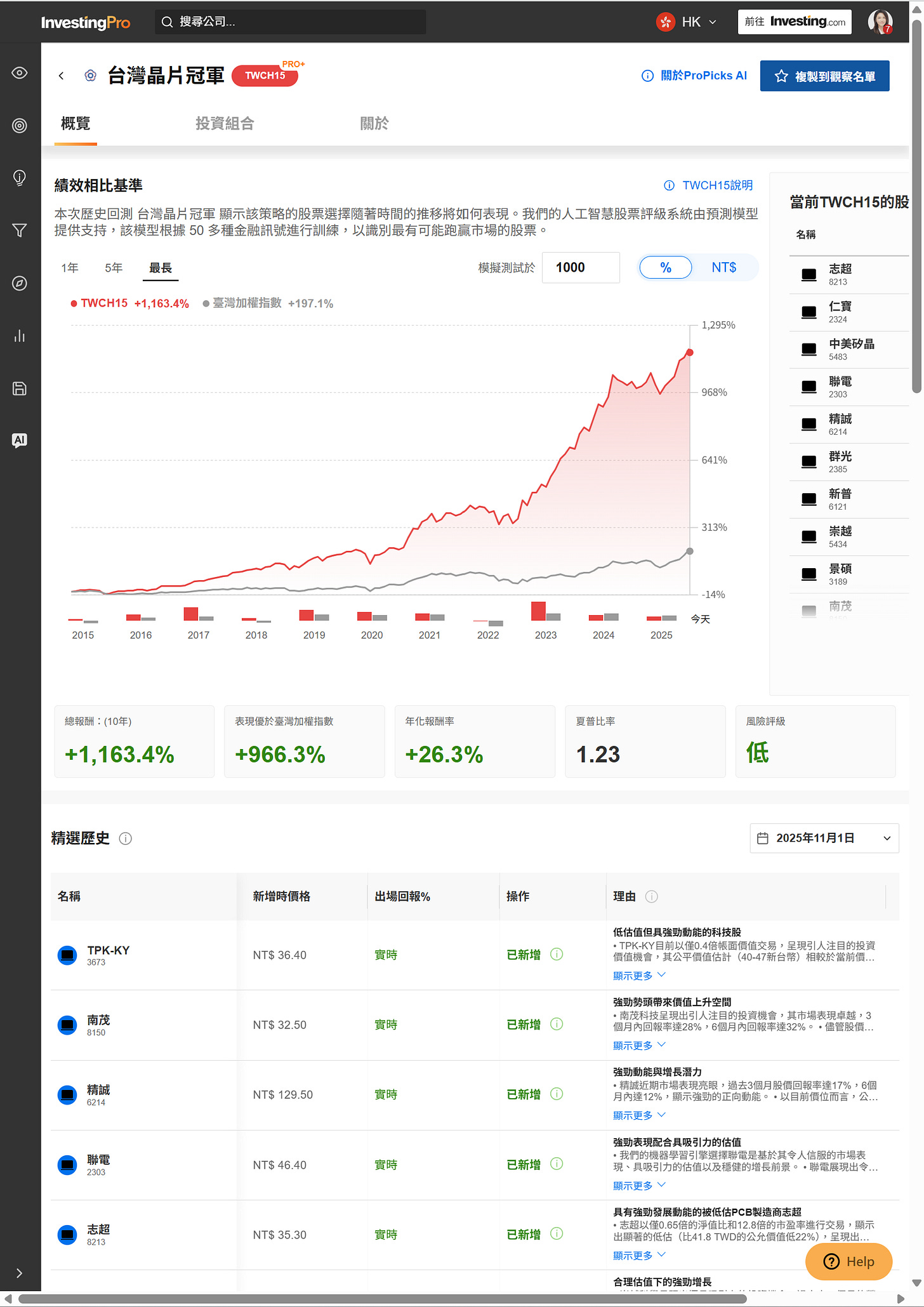Select the 最長 time range
Viewport: 924px width, 1307px height.
click(x=161, y=268)
